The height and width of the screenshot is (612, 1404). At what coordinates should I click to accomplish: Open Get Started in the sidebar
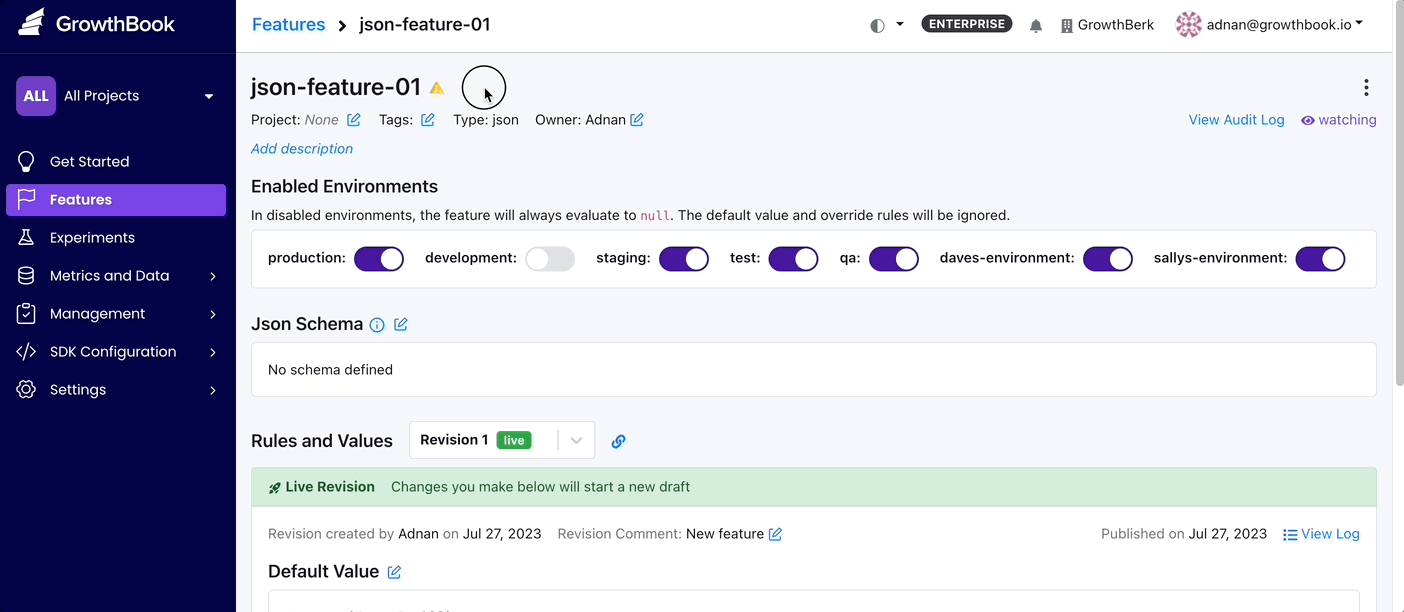(x=116, y=161)
